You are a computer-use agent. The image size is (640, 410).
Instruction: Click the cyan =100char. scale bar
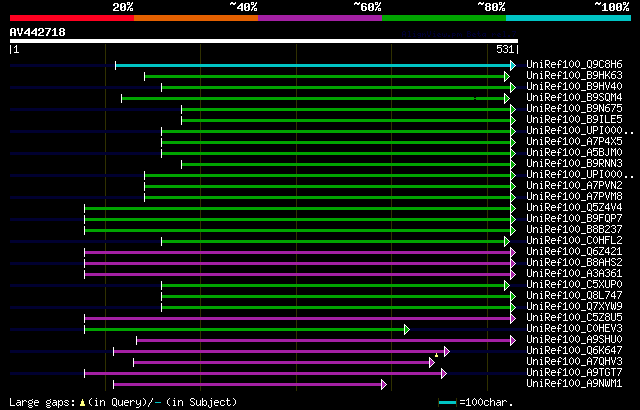pyautogui.click(x=447, y=403)
